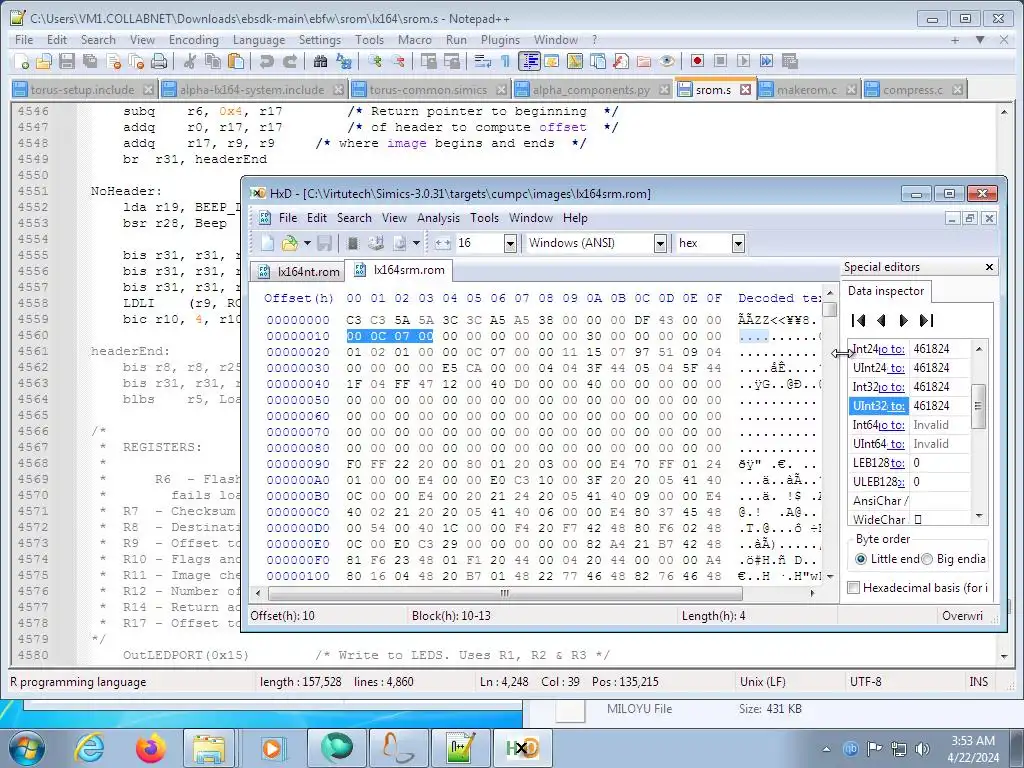Click Paste icon in Notepad++ toolbar
The width and height of the screenshot is (1024, 768).
pyautogui.click(x=236, y=61)
